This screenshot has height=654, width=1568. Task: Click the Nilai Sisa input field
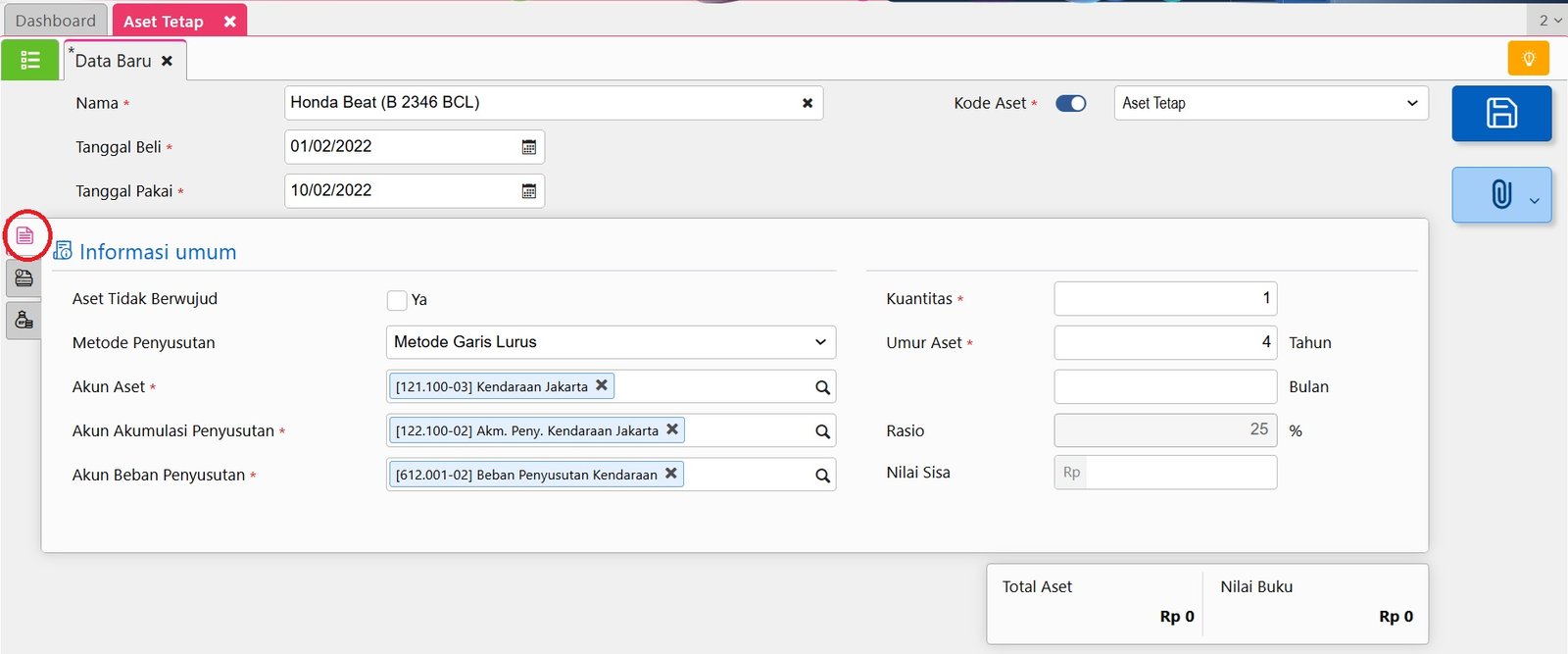coord(1180,473)
